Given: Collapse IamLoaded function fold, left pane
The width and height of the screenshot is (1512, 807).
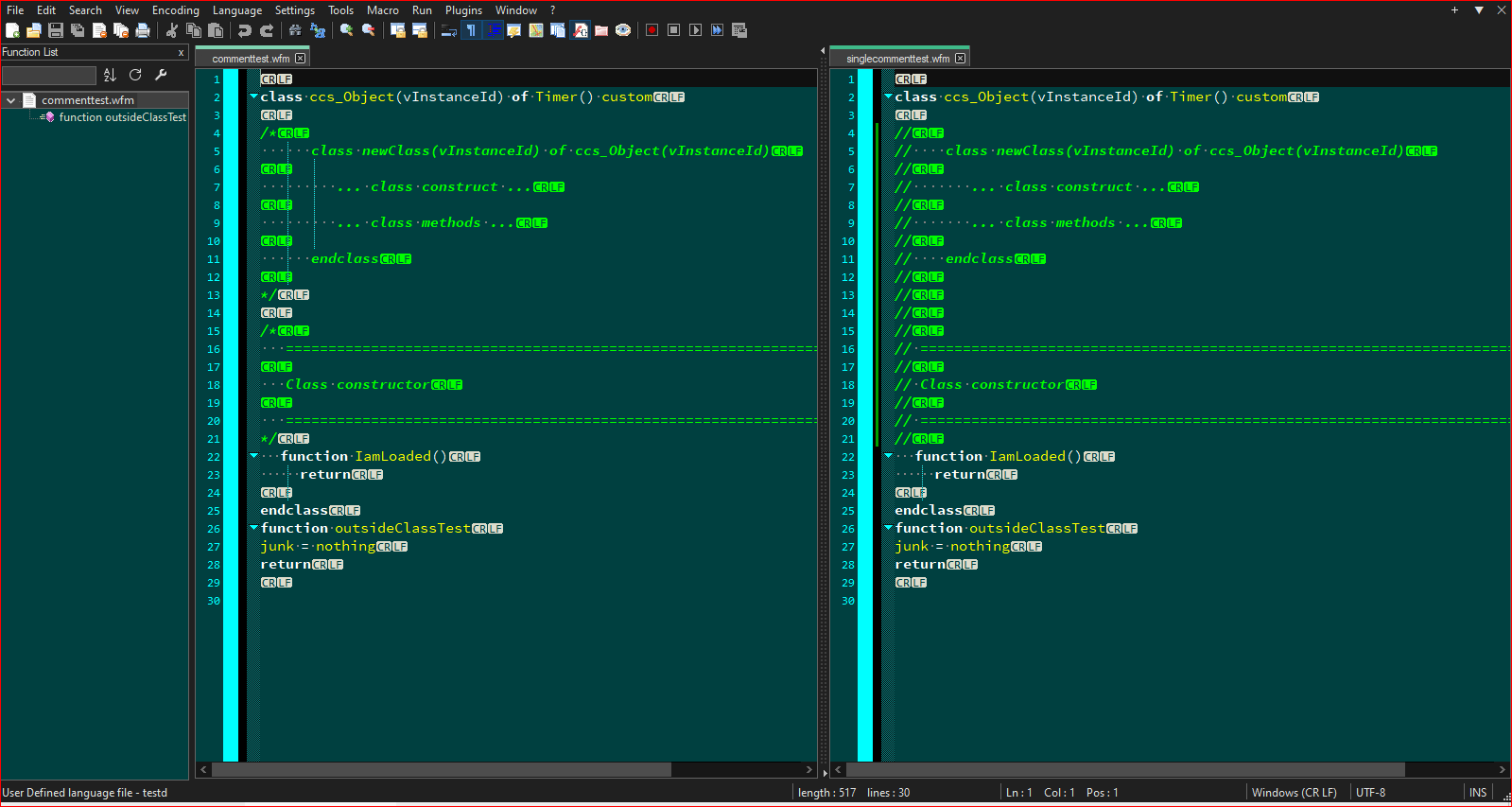Looking at the screenshot, I should point(253,456).
